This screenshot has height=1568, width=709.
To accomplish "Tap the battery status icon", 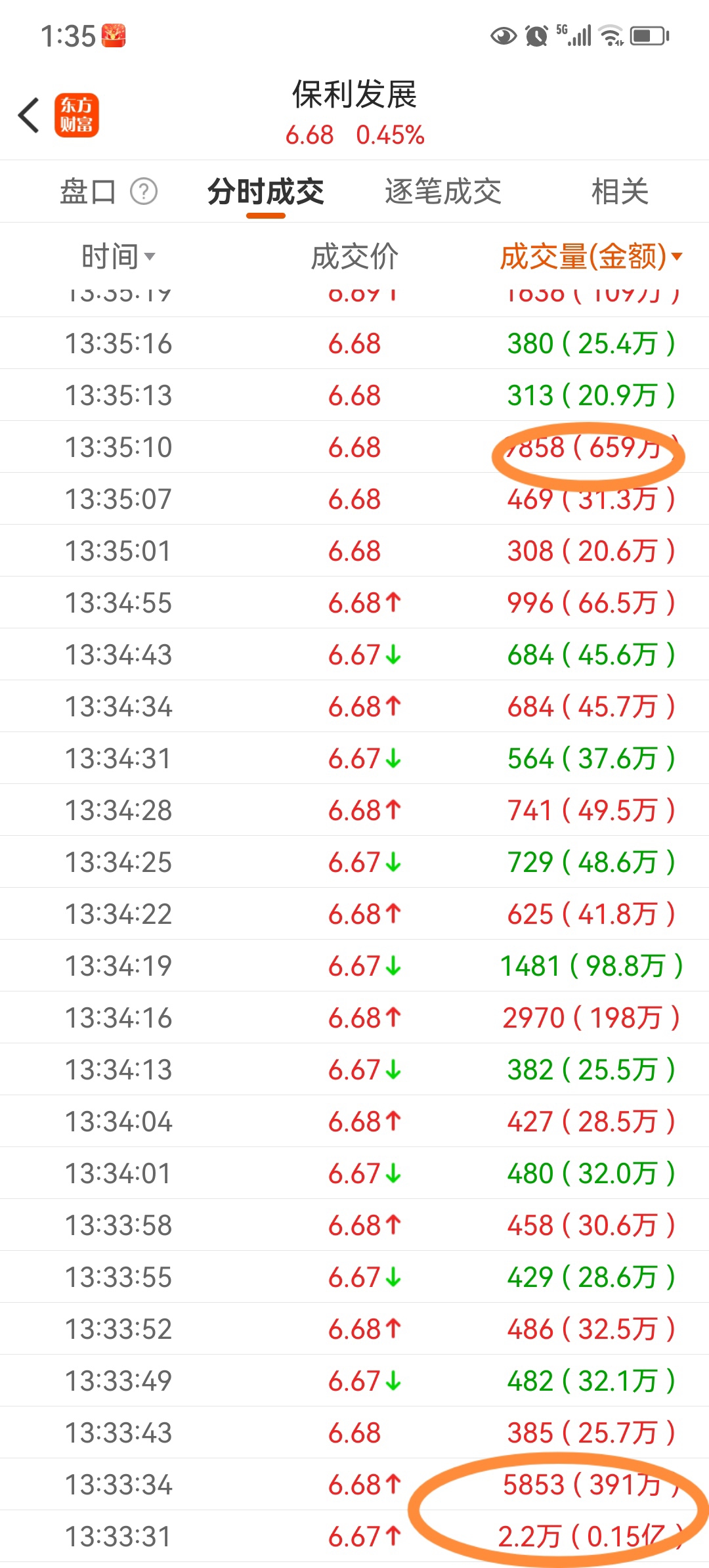I will click(x=650, y=35).
